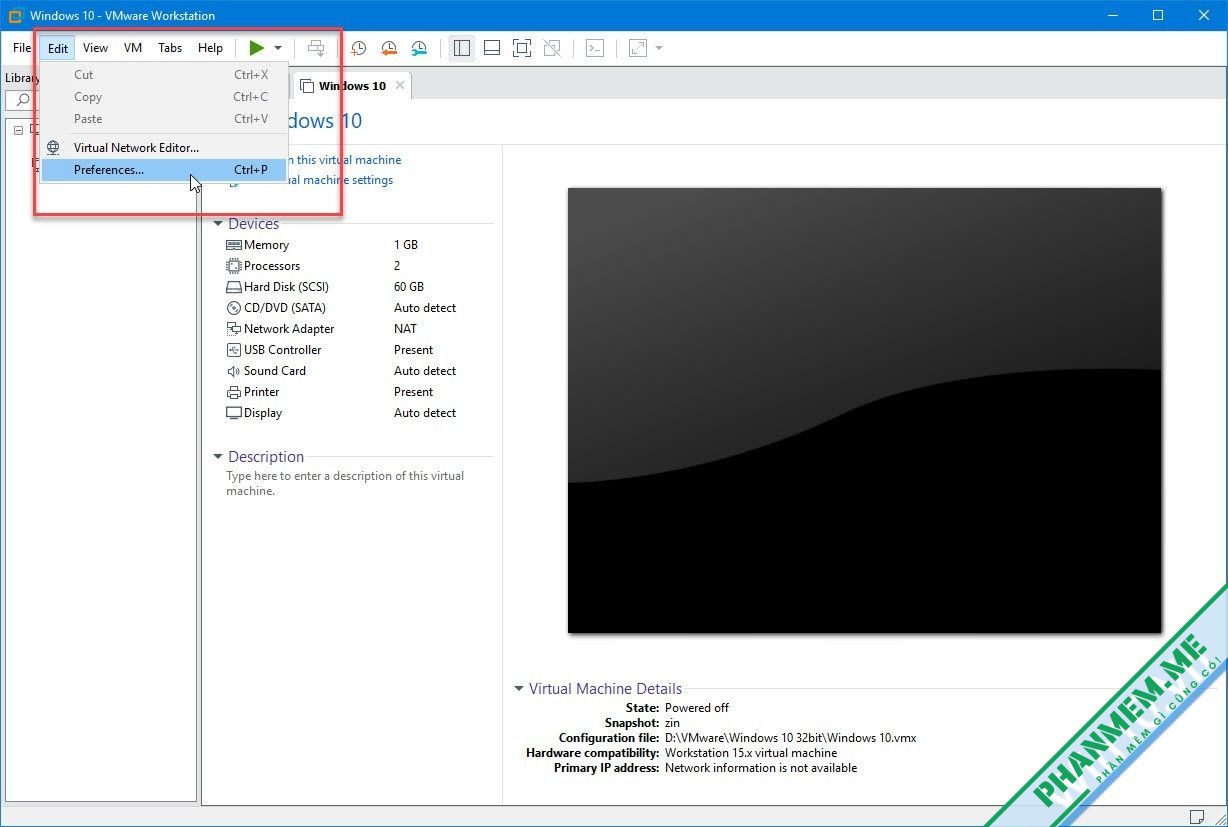Click the VMware Workstation title bar icon

click(x=15, y=15)
